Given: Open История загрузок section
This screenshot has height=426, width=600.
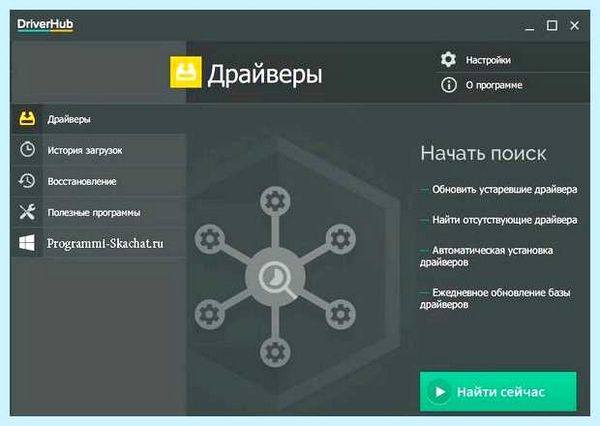Looking at the screenshot, I should 99,150.
